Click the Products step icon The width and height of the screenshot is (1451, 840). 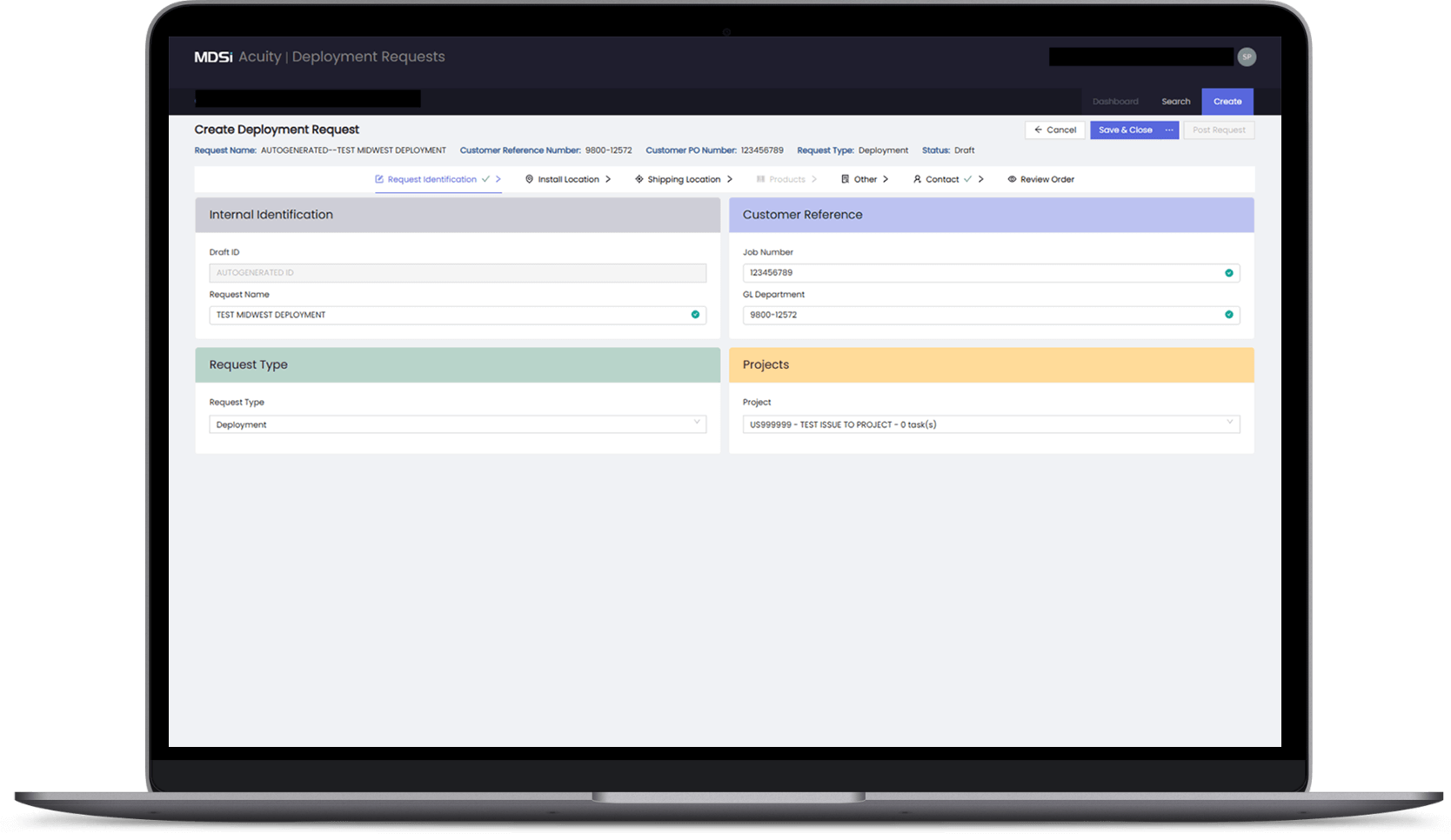761,179
